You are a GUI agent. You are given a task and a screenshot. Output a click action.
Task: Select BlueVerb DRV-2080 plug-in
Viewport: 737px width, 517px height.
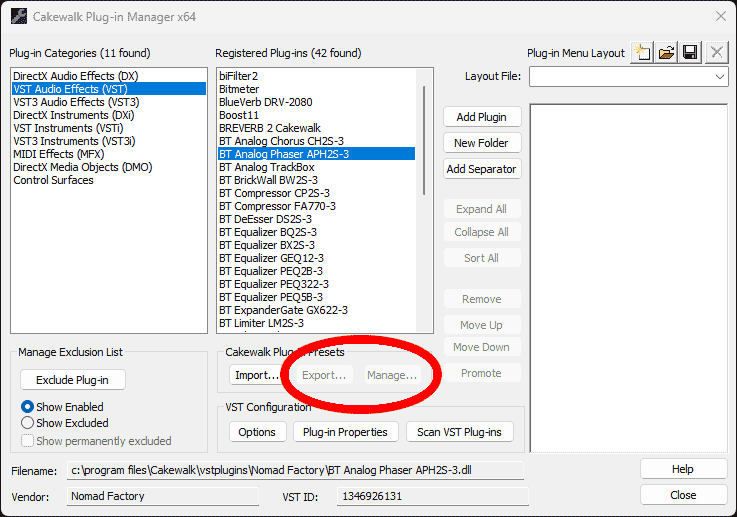(x=265, y=102)
